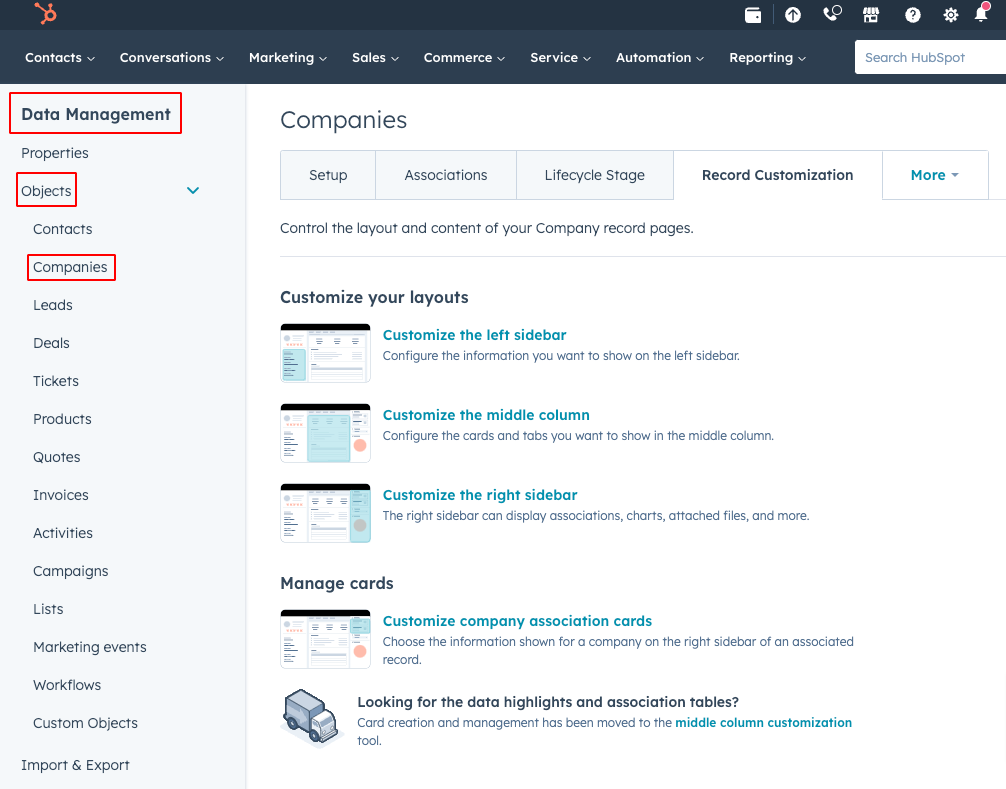
Task: Click the Search HubSpot field
Action: [x=930, y=57]
